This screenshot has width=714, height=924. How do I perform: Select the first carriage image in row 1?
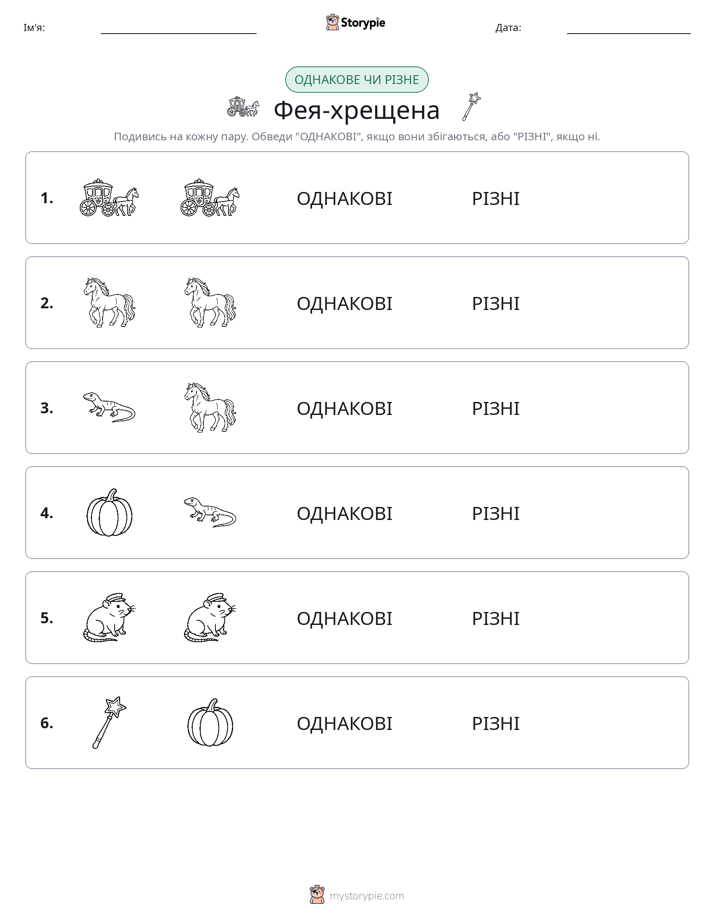(109, 198)
